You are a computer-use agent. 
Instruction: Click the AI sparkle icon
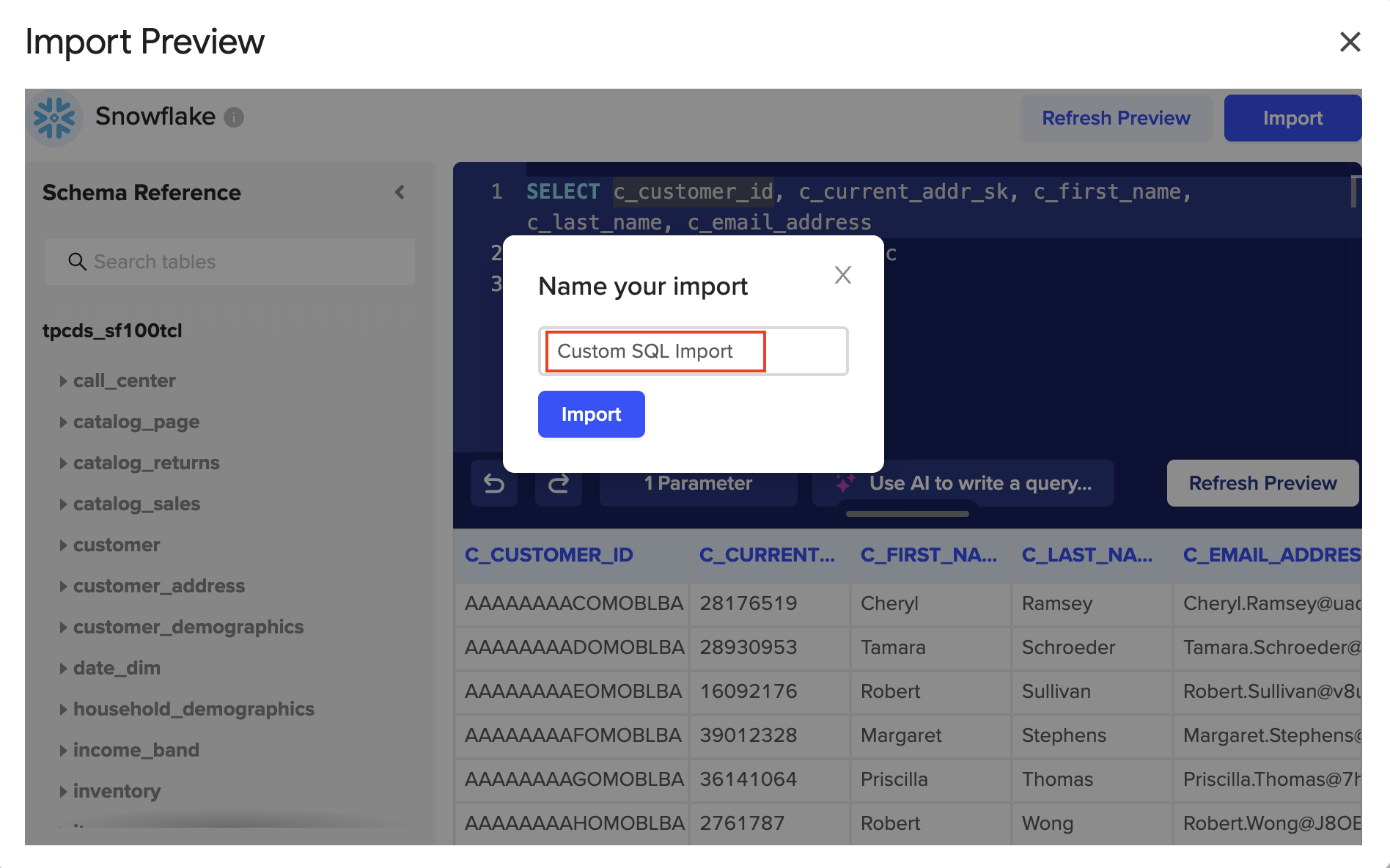[845, 484]
